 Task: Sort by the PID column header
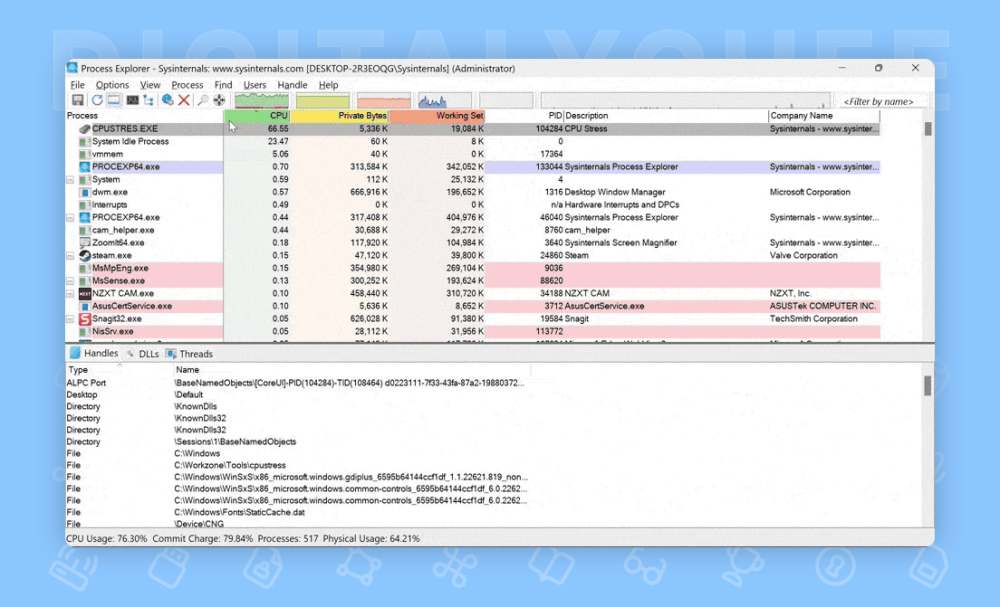coord(524,116)
